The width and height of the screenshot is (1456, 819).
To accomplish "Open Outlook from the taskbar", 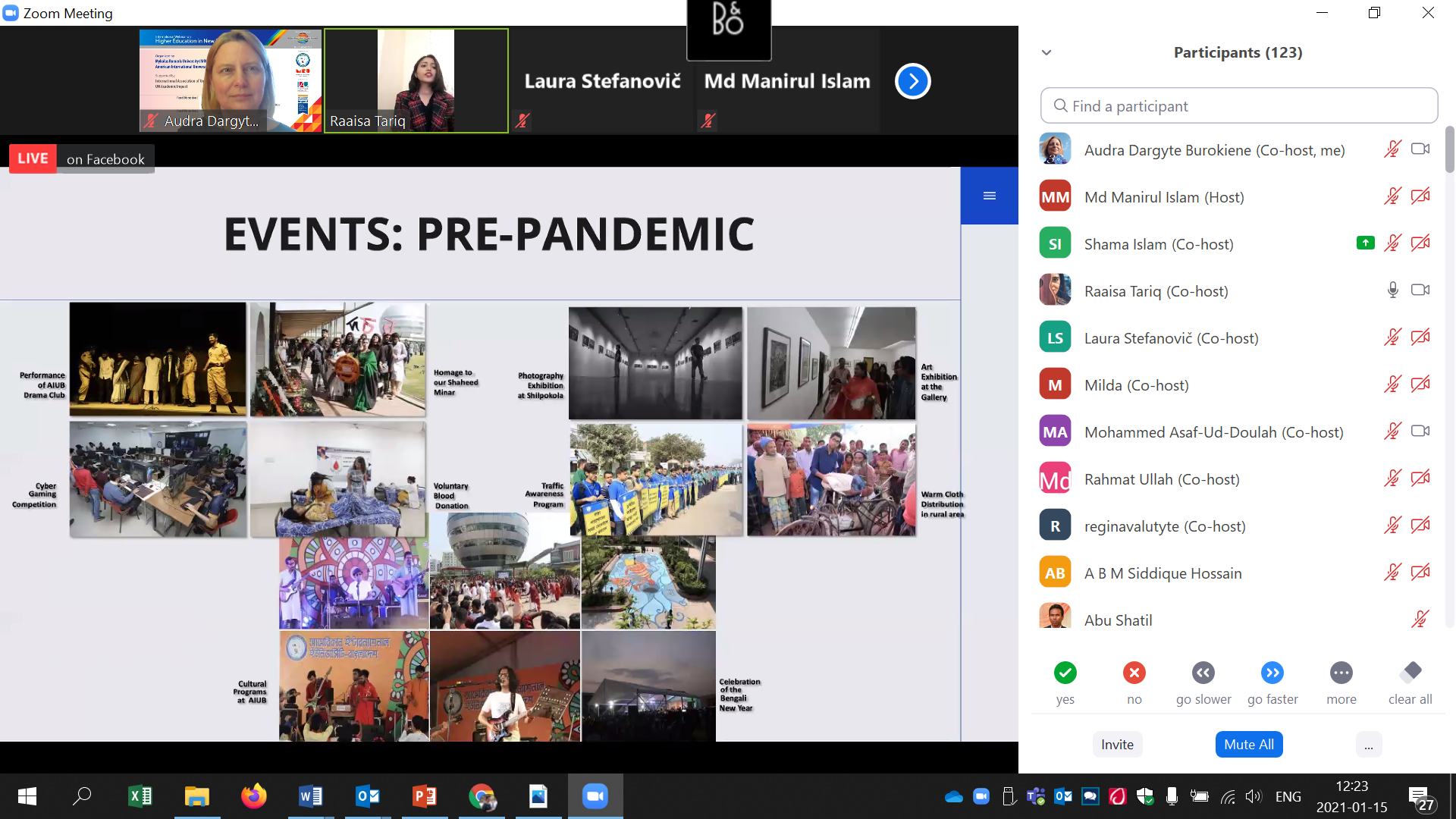I will (x=368, y=796).
